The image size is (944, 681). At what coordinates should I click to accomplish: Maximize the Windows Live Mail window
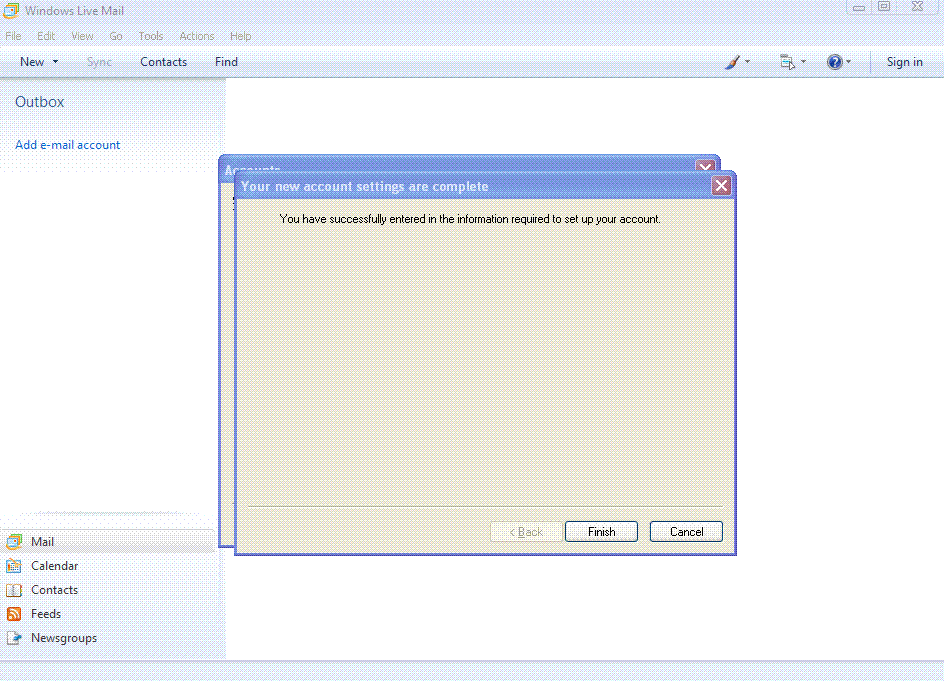click(884, 7)
